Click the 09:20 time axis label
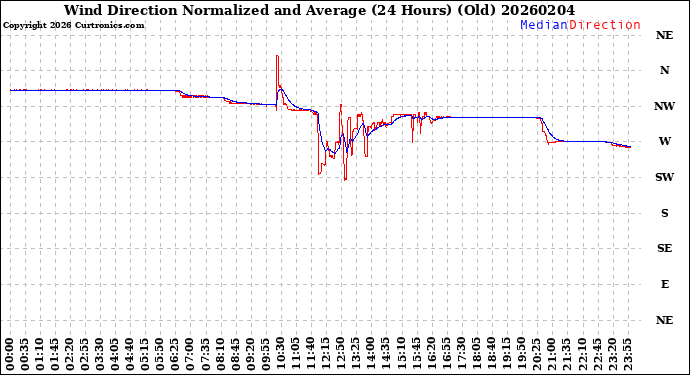690x375 pixels. coord(251,354)
